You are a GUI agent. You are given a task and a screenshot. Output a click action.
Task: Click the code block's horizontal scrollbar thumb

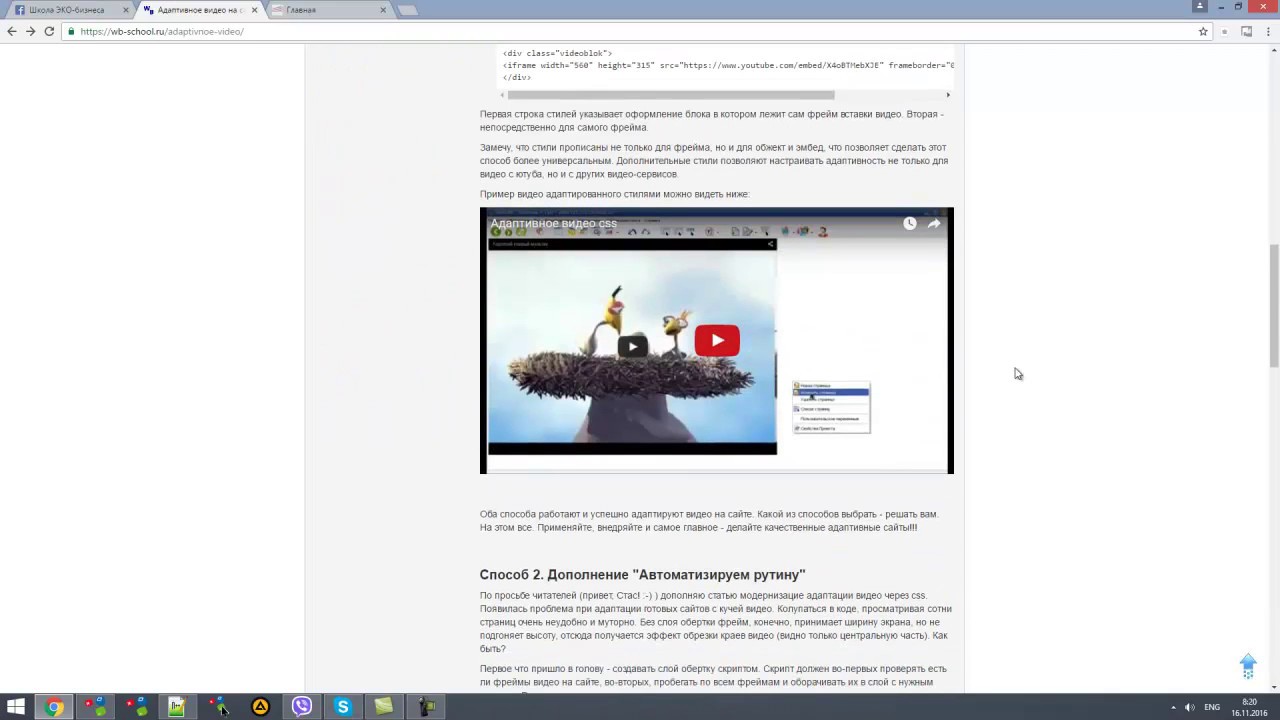tap(670, 95)
